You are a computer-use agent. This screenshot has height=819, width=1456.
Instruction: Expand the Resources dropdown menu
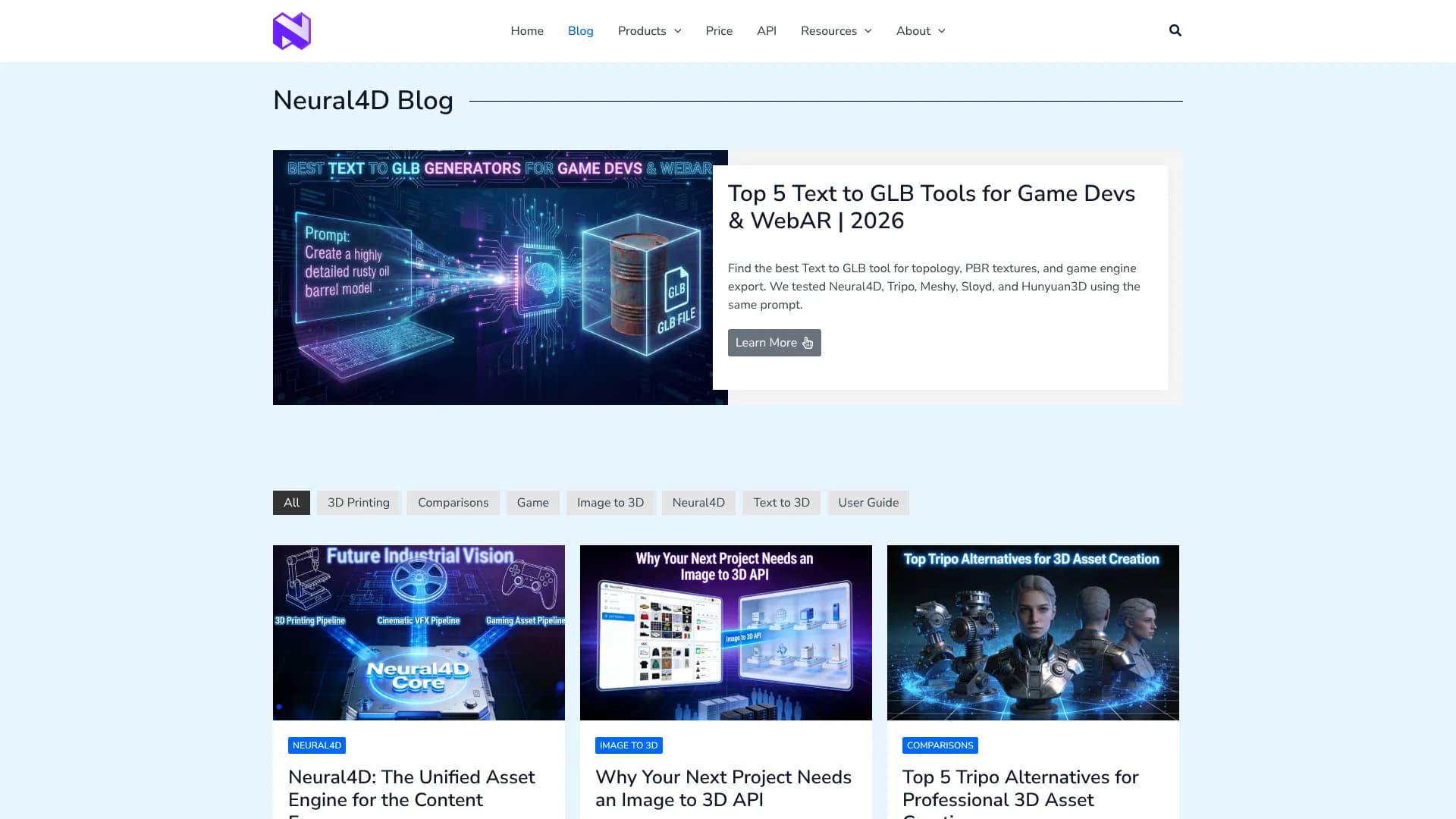pos(836,31)
